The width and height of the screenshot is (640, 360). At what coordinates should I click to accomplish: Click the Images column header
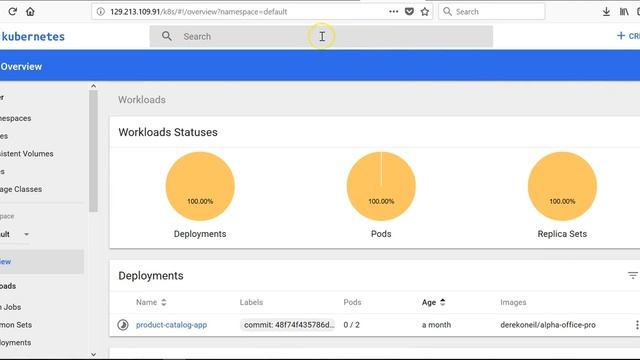point(513,302)
